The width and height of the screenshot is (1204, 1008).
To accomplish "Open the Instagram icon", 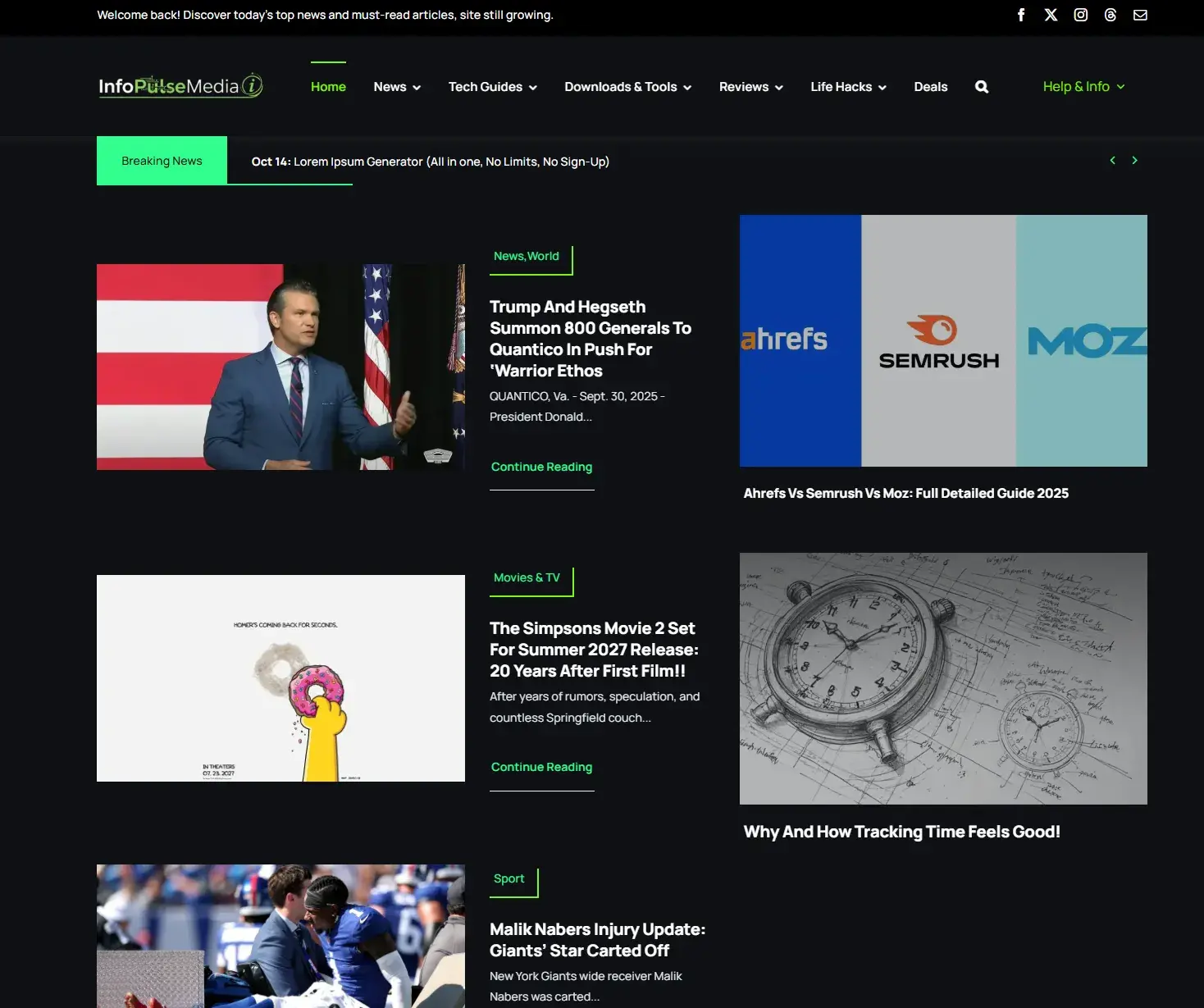I will 1080,15.
